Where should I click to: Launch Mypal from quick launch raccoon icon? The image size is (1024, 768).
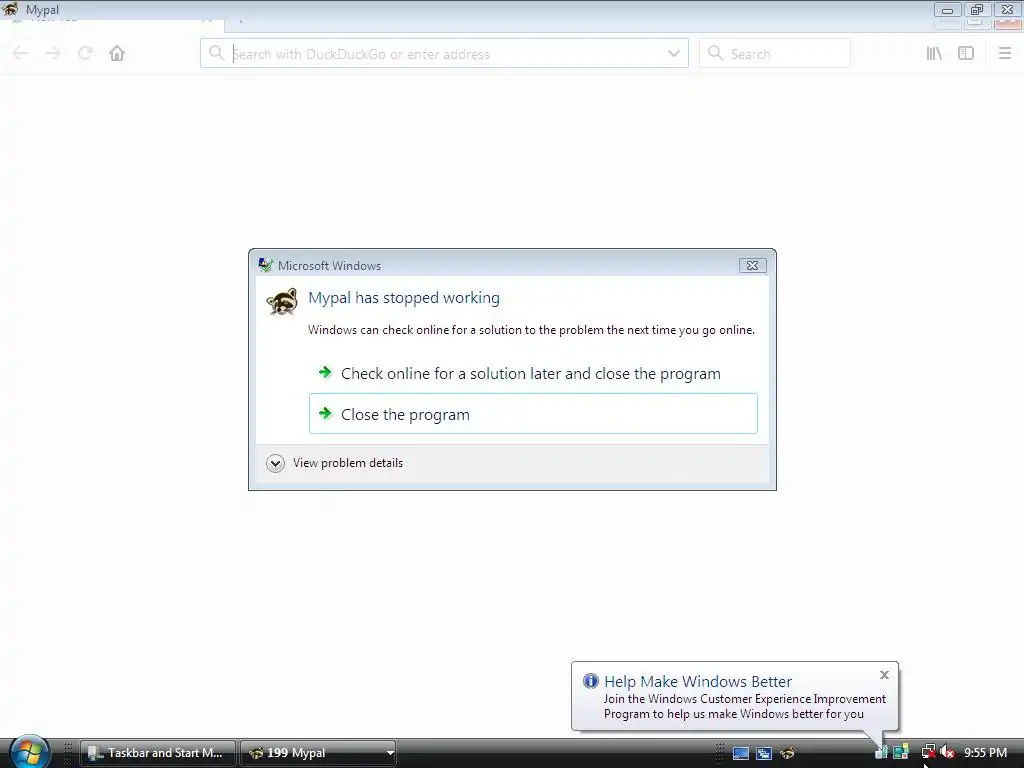point(788,753)
